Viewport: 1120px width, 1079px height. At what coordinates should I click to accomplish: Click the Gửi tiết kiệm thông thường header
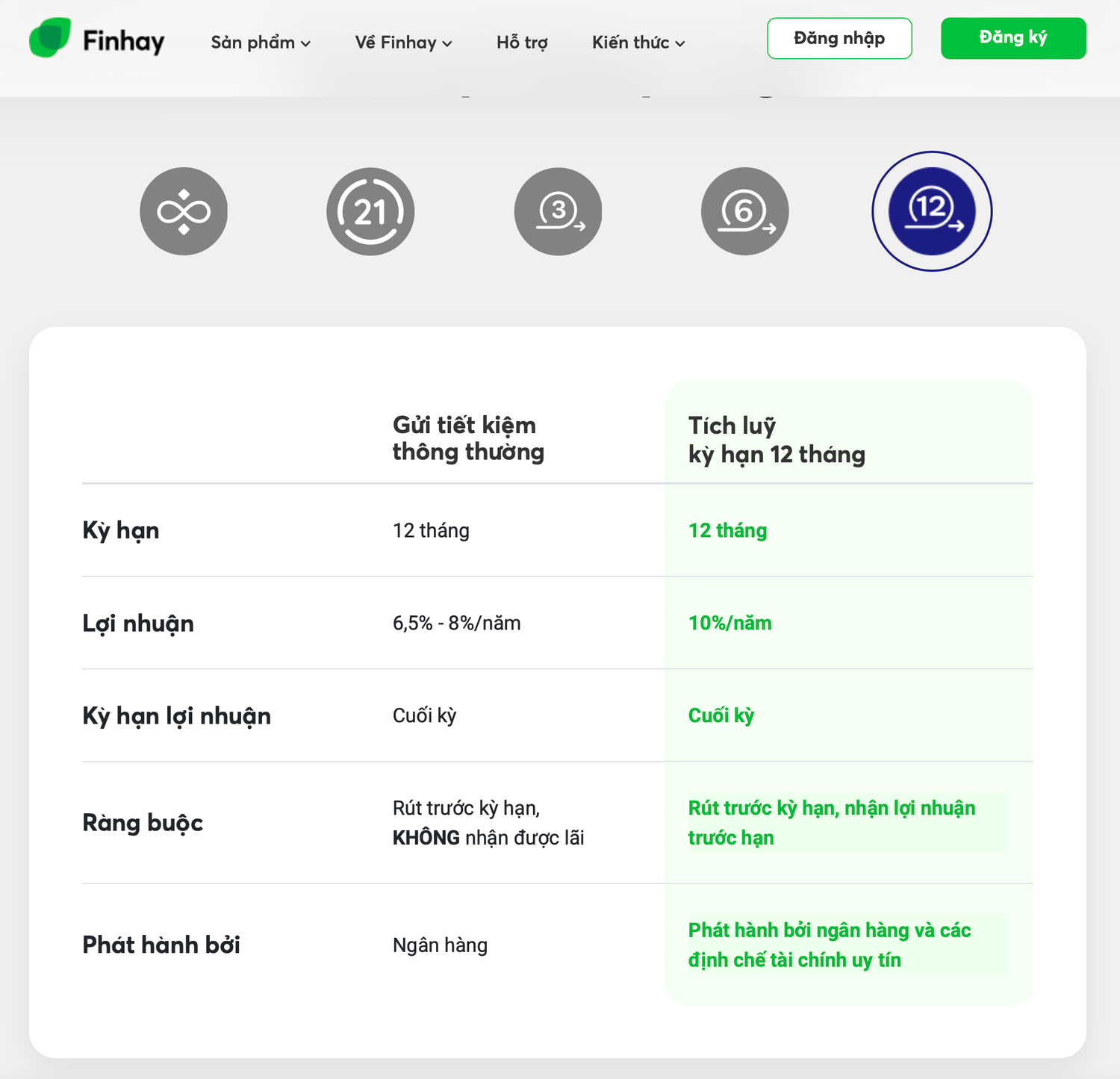tap(468, 438)
